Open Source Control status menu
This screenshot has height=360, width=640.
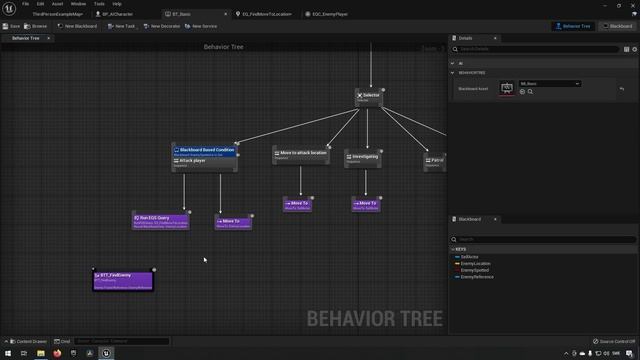pos(614,341)
